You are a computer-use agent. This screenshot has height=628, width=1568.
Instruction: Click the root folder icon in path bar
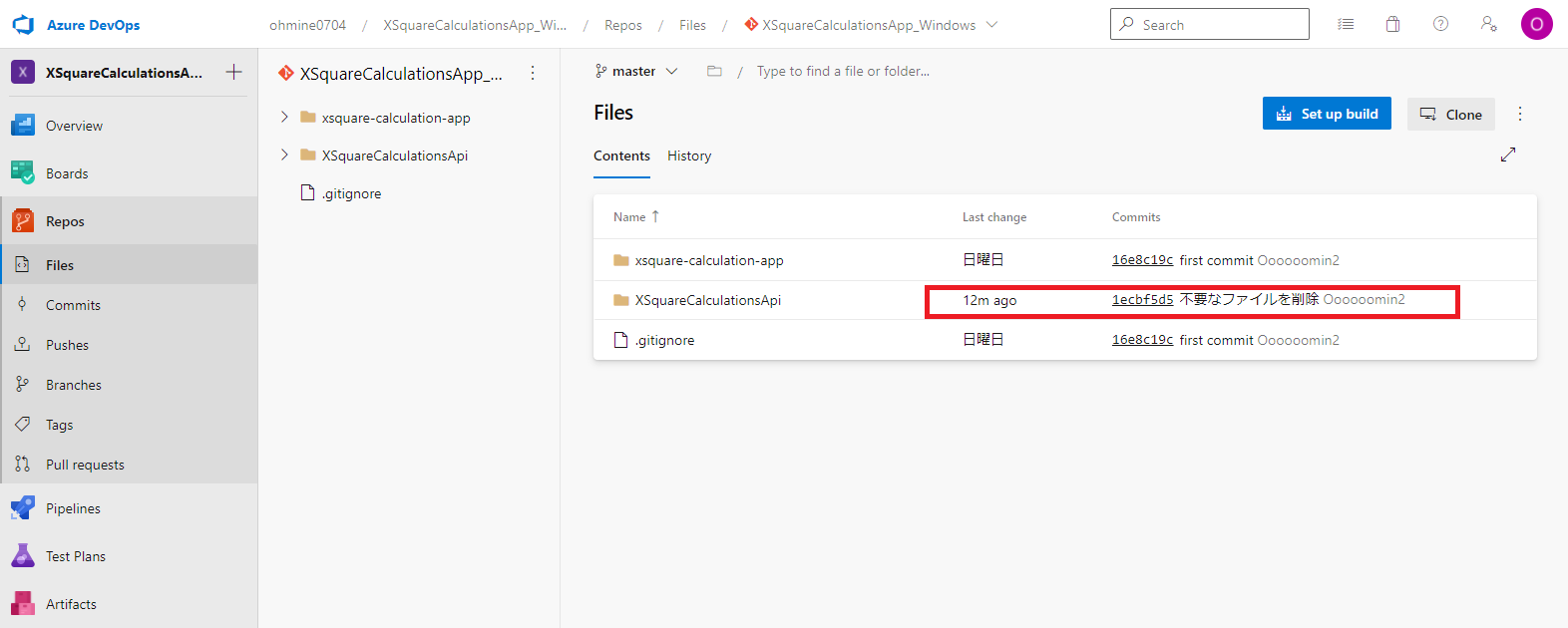click(x=714, y=71)
